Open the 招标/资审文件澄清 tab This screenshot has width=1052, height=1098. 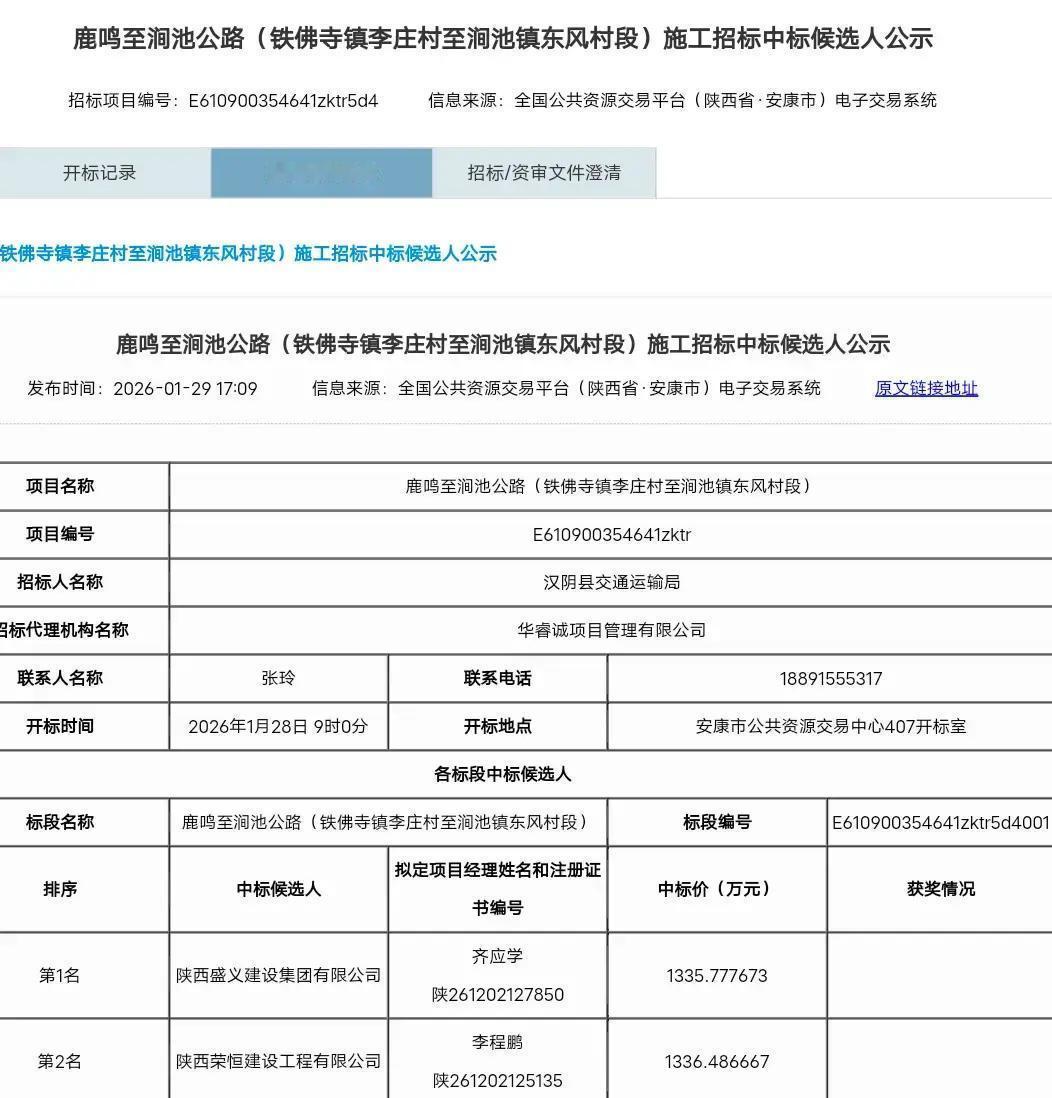tap(544, 172)
